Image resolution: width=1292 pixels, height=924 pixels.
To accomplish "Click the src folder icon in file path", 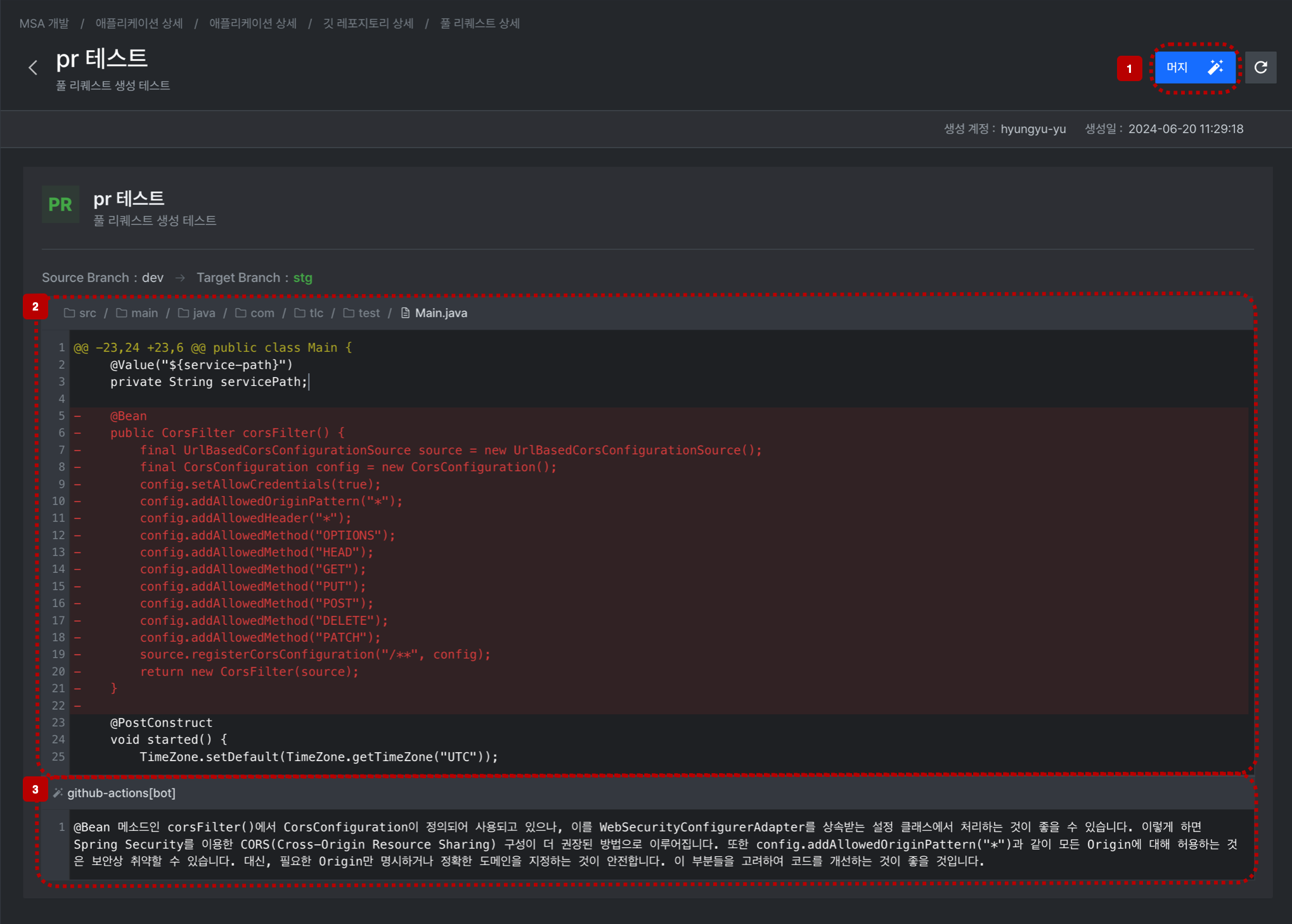I will pyautogui.click(x=70, y=313).
